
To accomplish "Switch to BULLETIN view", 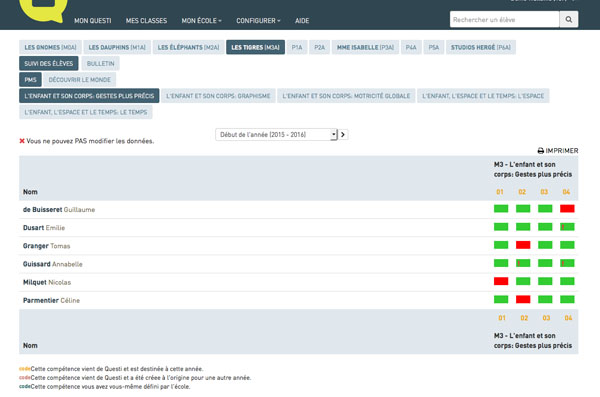I will click(x=100, y=64).
